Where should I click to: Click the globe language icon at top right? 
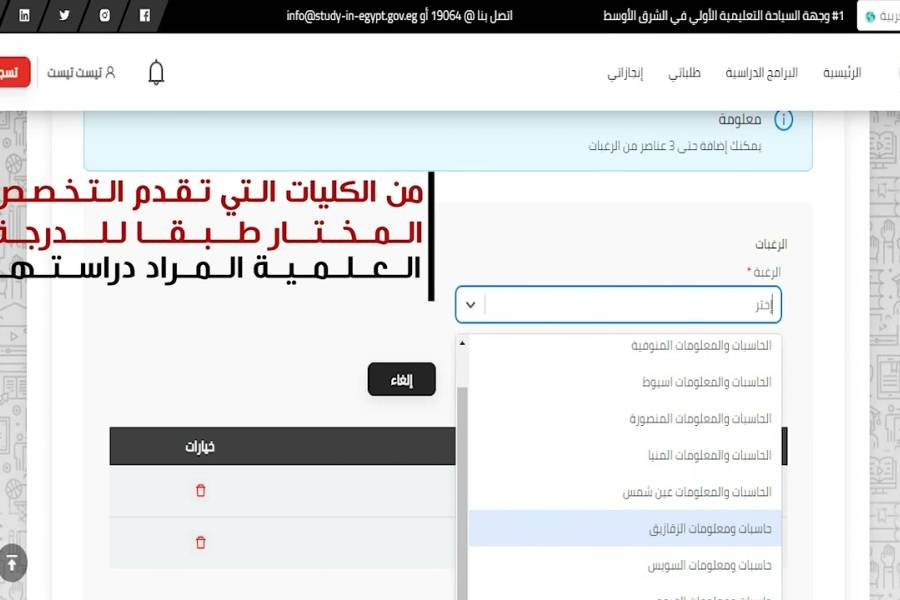[871, 17]
